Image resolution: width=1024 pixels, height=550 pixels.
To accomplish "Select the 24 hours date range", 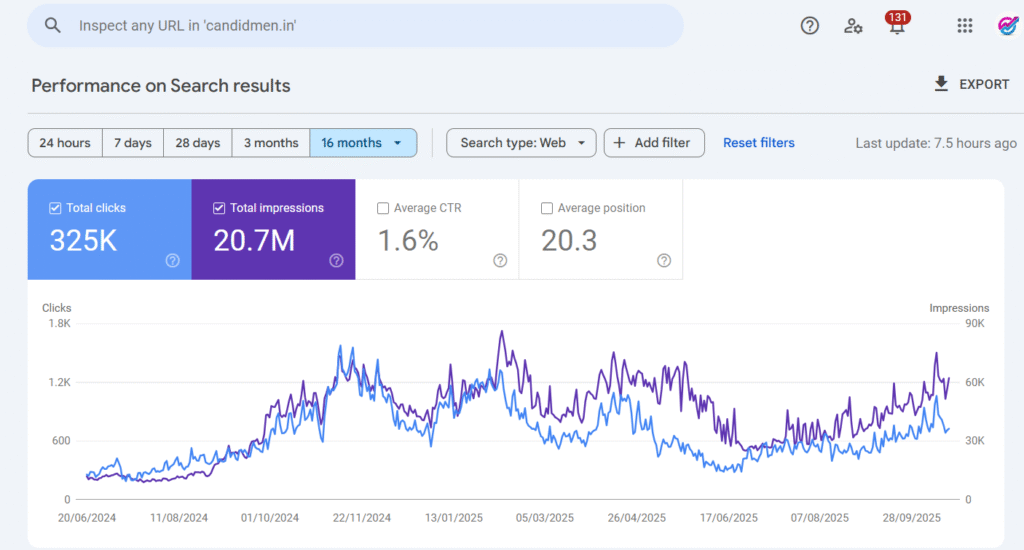I will pos(65,143).
